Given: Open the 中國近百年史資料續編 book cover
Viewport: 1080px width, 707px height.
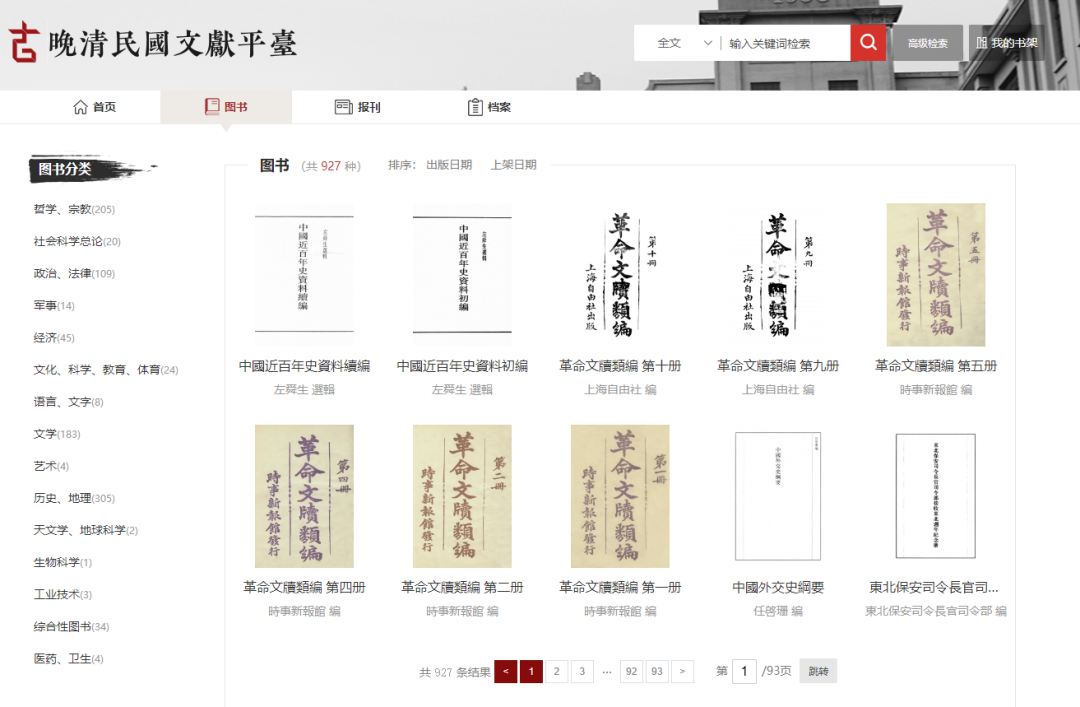Looking at the screenshot, I should 304,275.
